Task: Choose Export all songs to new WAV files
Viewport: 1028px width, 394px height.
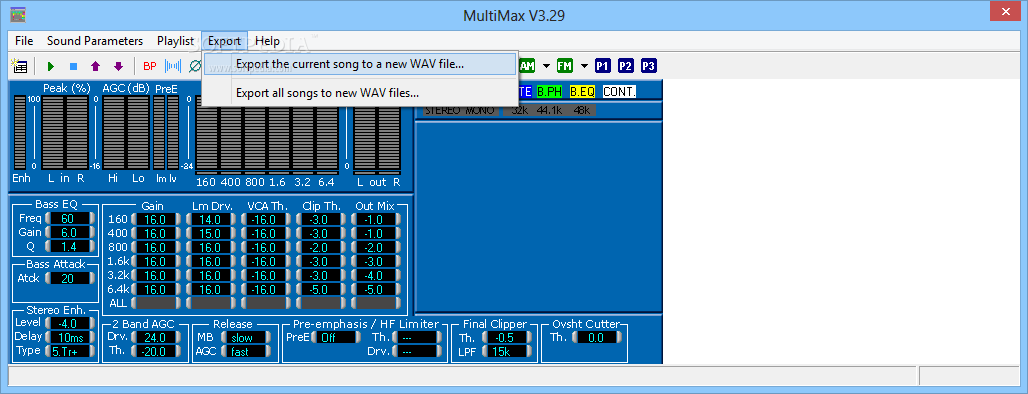Action: coord(360,93)
